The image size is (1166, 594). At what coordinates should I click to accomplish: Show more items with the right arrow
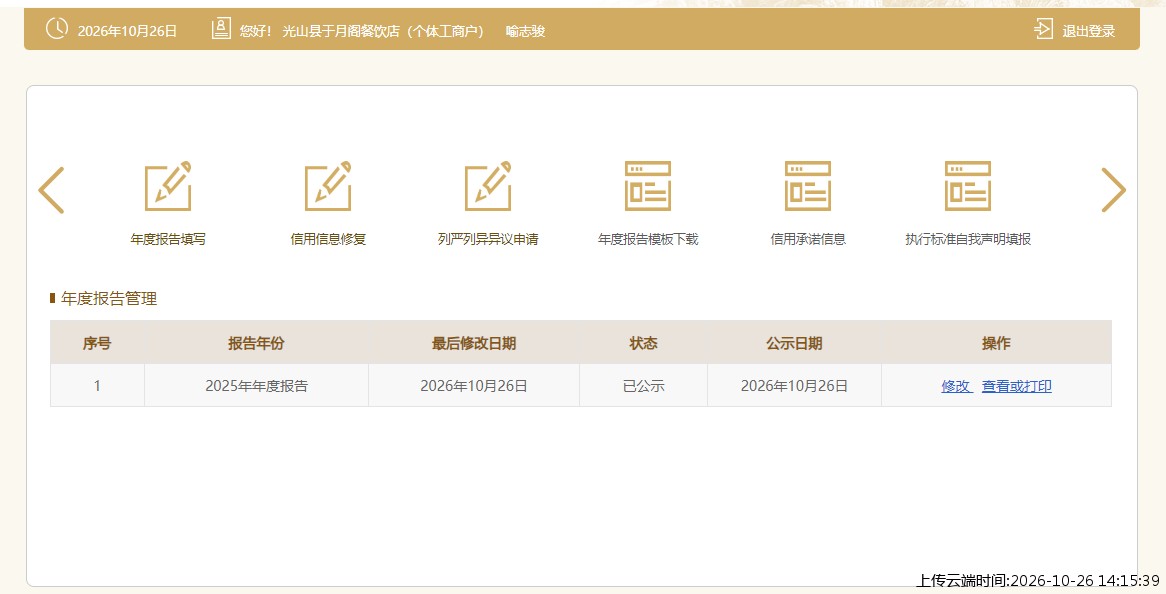tap(1113, 190)
